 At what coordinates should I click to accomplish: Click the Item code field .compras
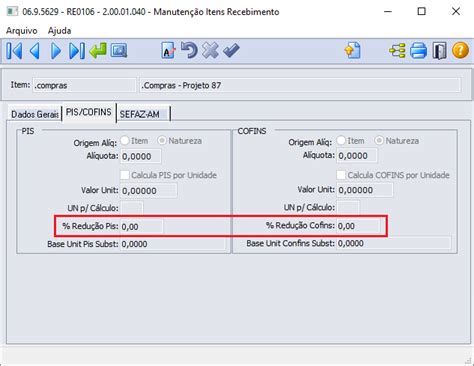click(x=84, y=85)
